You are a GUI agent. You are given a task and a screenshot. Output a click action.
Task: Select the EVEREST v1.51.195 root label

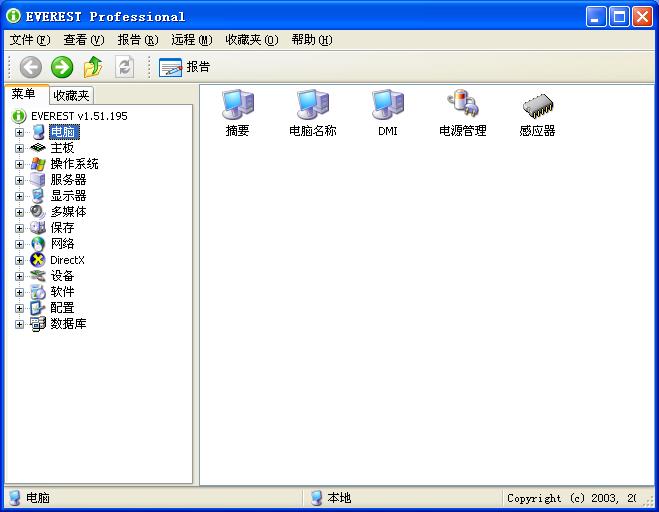coord(79,116)
